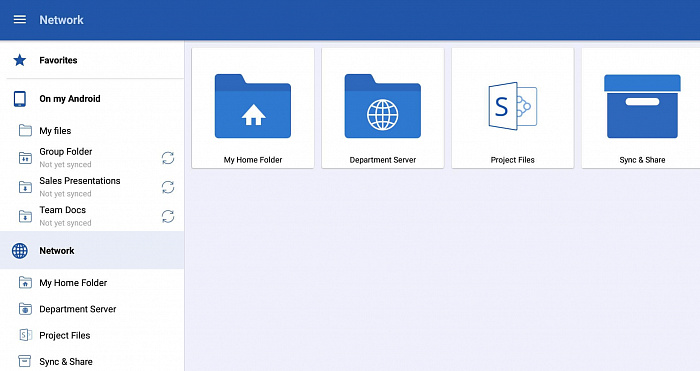The height and width of the screenshot is (371, 700).
Task: Open the Project Files SharePoint tile
Action: pos(512,108)
